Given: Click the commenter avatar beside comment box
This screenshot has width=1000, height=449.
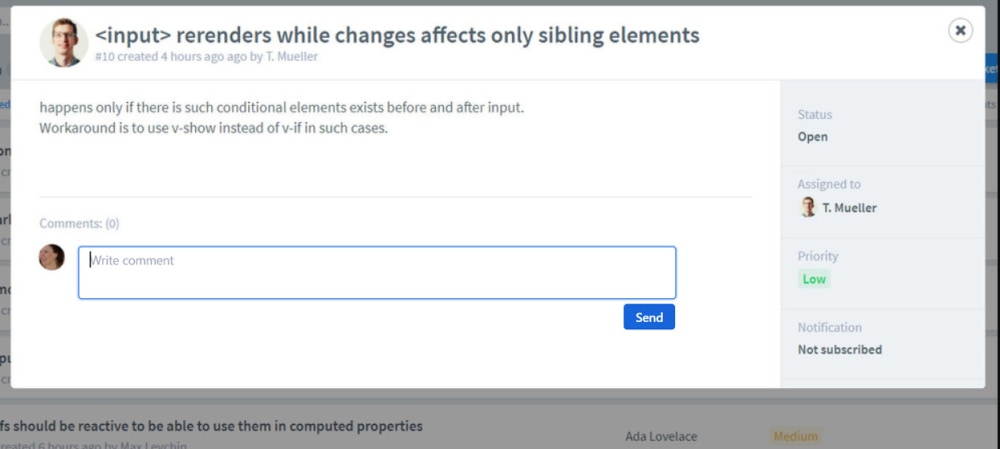Looking at the screenshot, I should pyautogui.click(x=52, y=257).
